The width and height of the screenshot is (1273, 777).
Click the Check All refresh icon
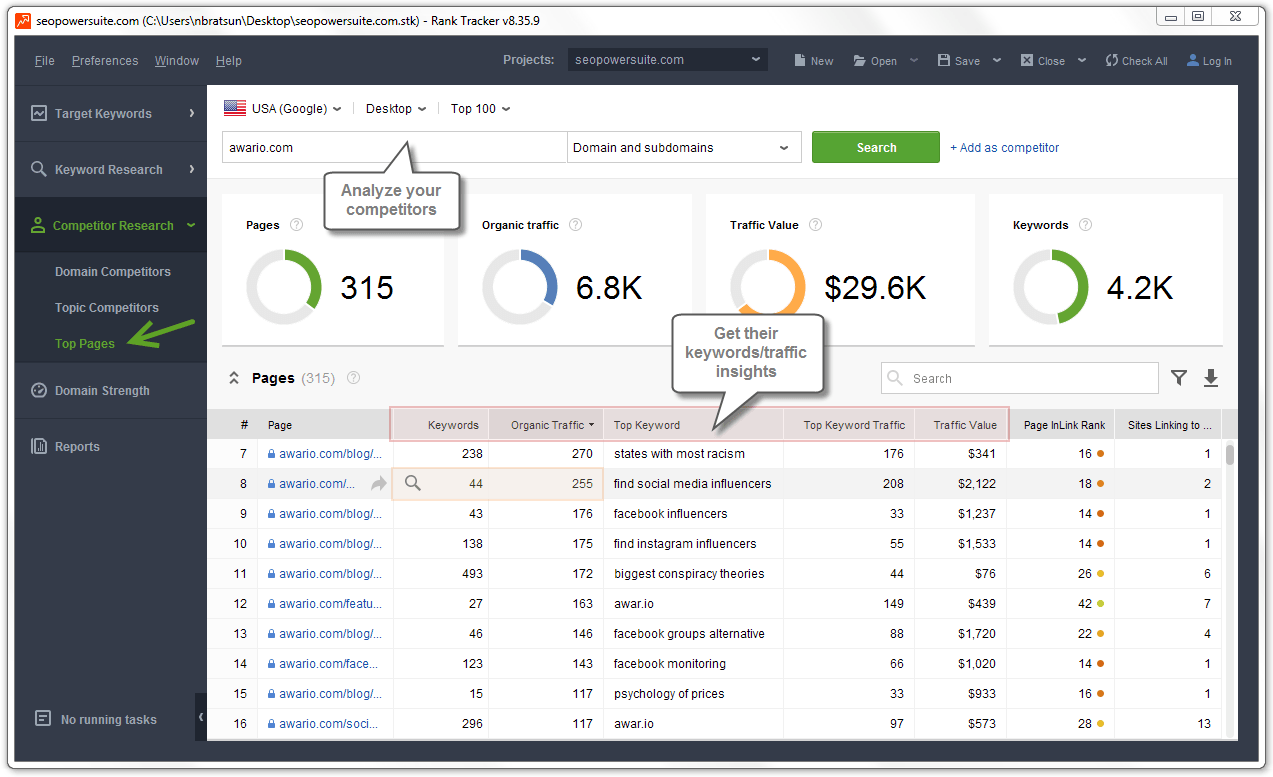pyautogui.click(x=1111, y=60)
